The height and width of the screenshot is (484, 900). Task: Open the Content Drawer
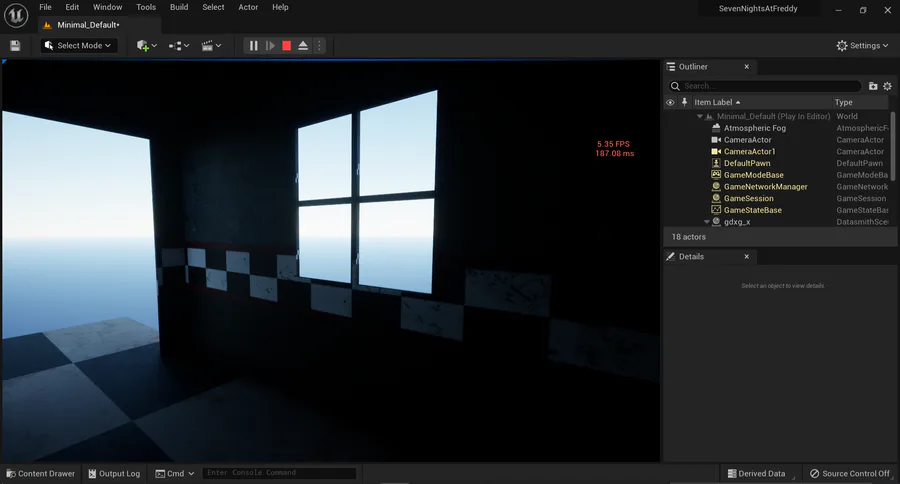40,474
